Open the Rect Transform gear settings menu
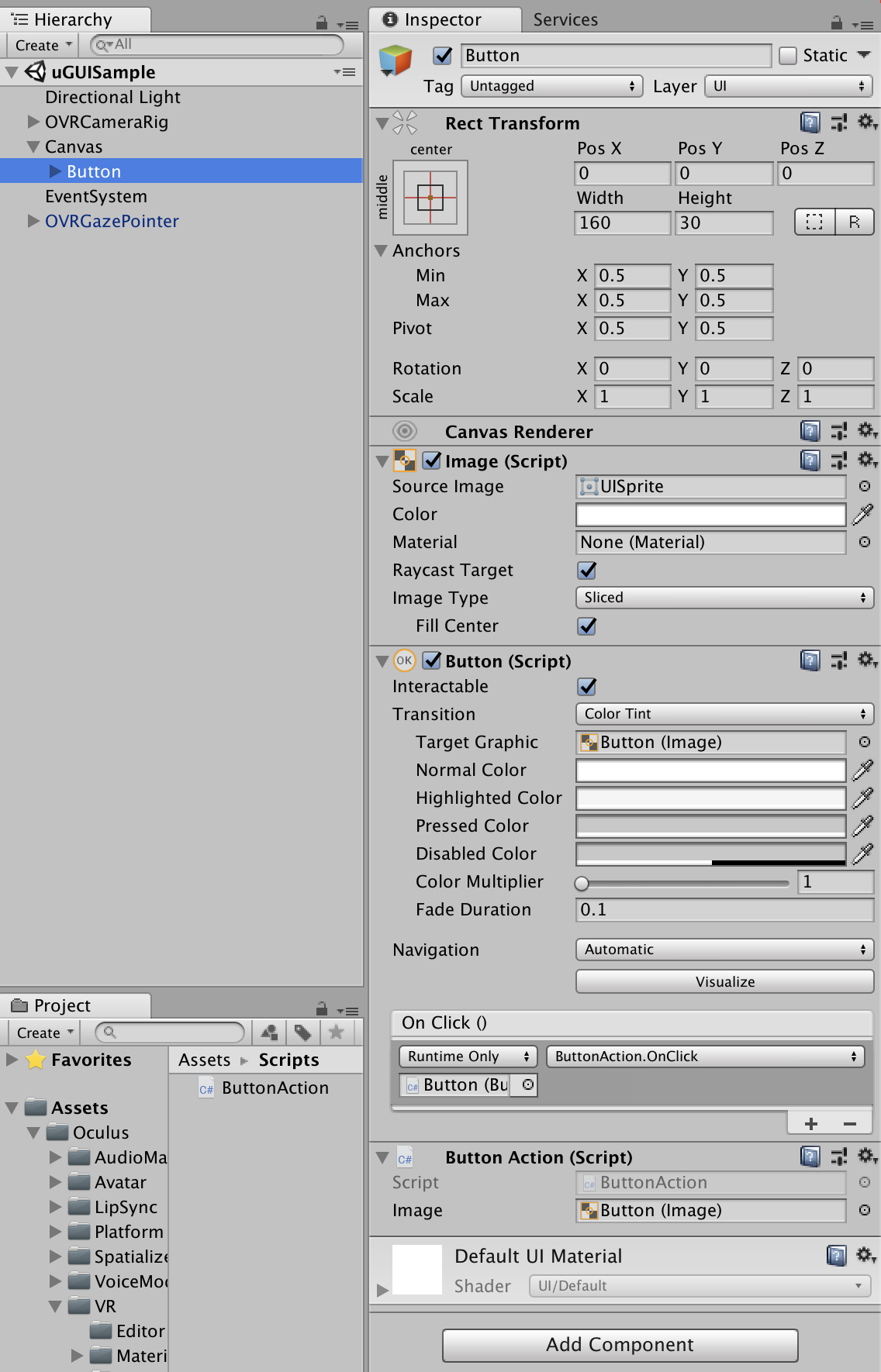This screenshot has width=881, height=1372. [867, 122]
